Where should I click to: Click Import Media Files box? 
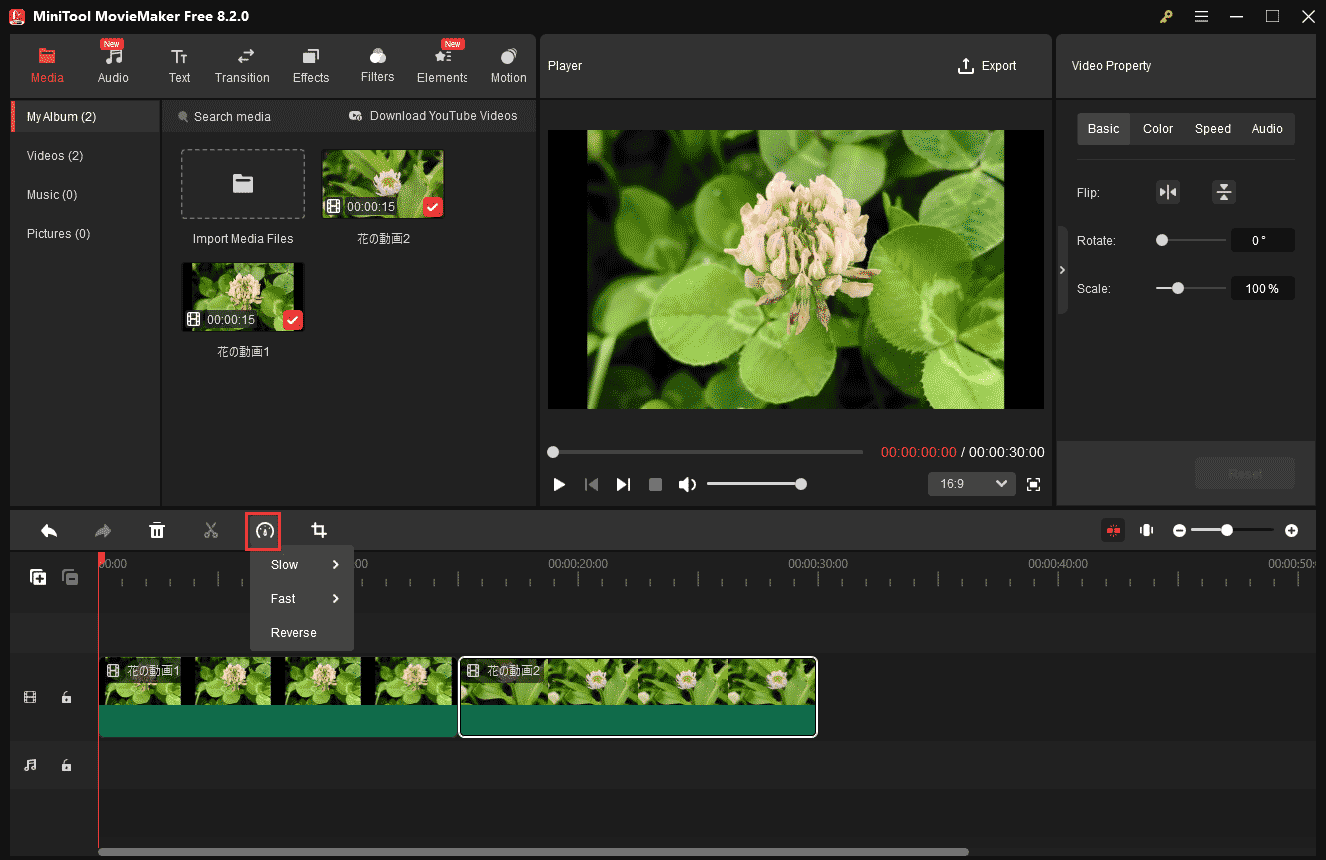pyautogui.click(x=243, y=184)
